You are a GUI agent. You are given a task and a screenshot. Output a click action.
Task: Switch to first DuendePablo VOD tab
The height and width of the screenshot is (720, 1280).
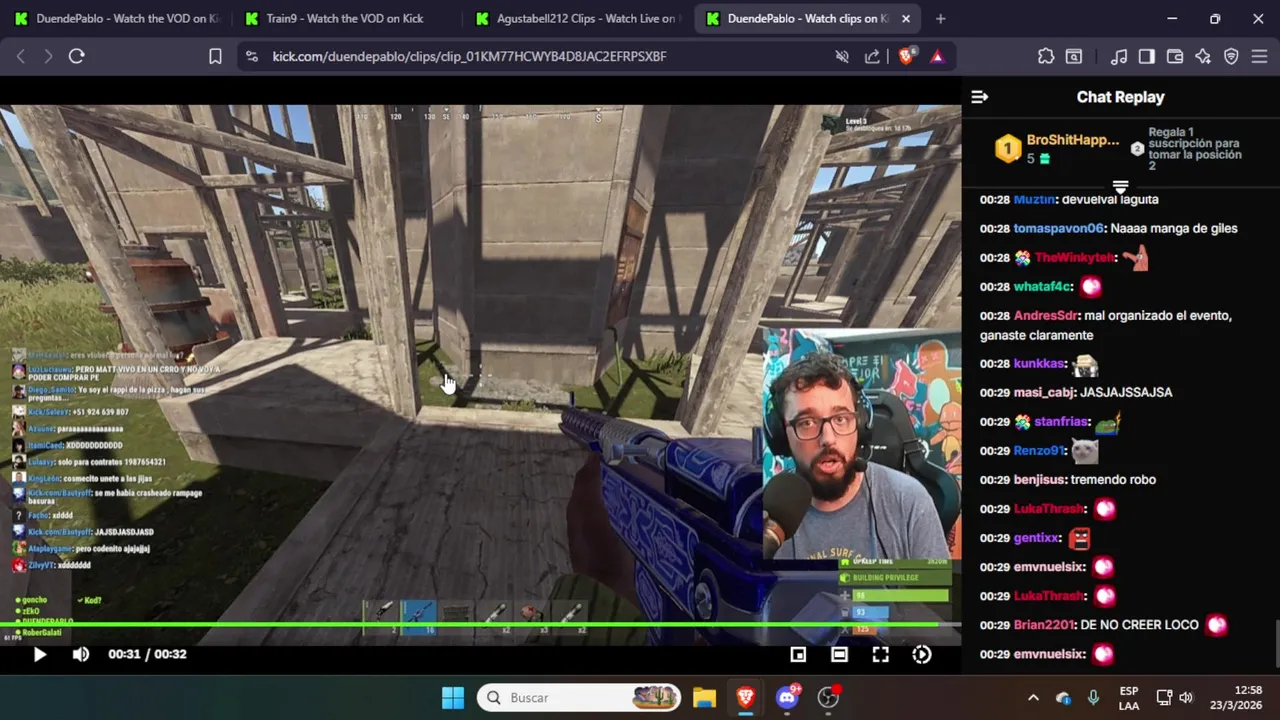click(x=117, y=18)
